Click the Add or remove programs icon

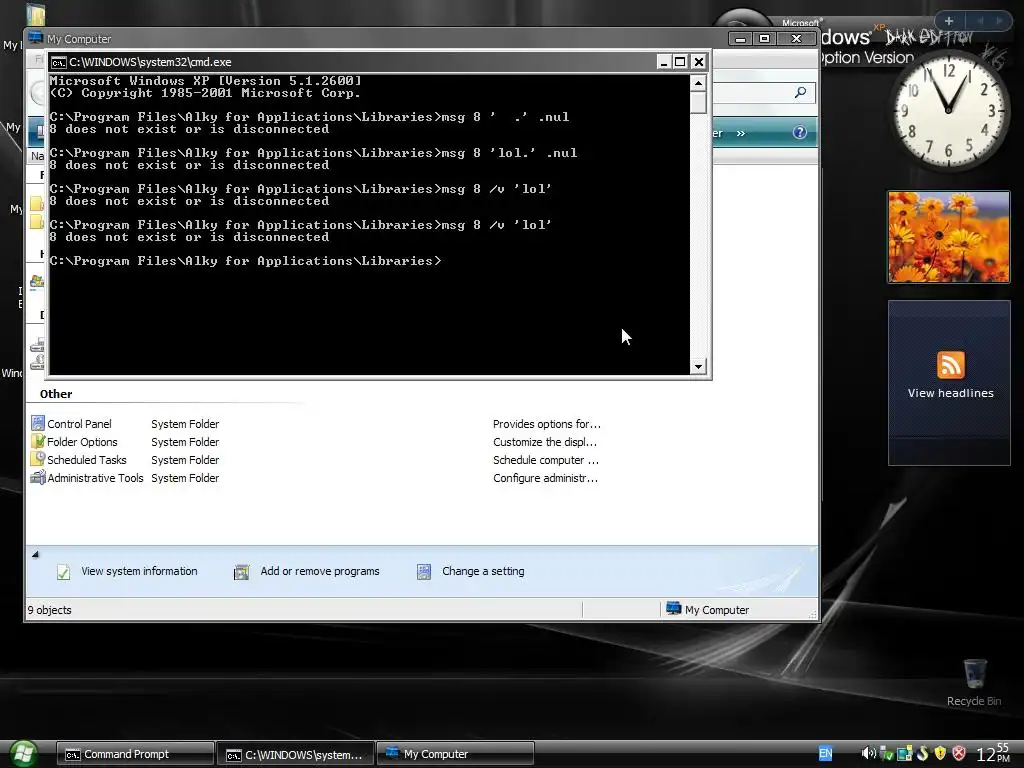coord(242,572)
